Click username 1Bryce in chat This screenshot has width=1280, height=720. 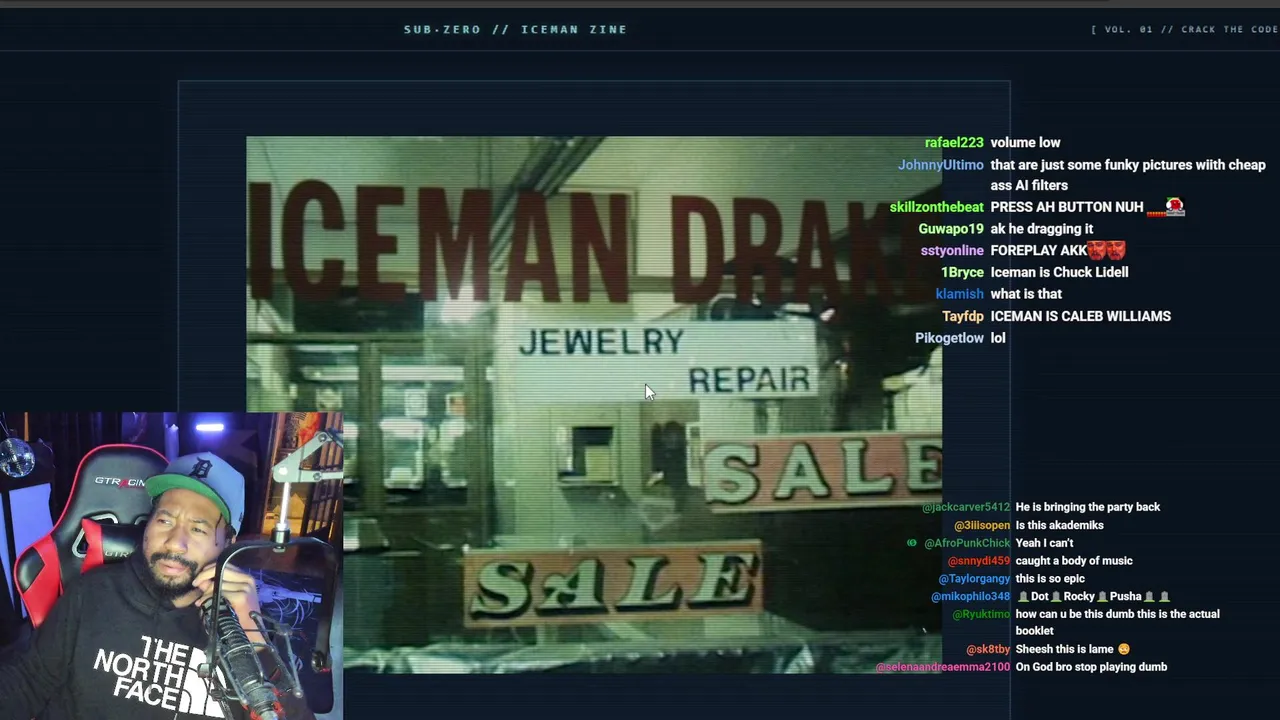pos(962,272)
